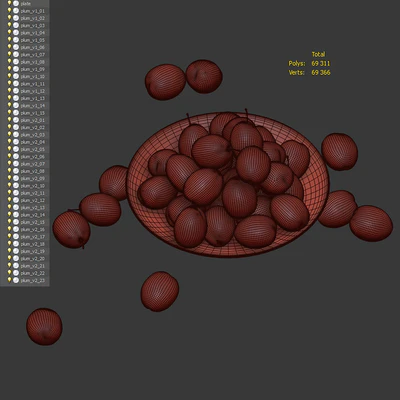Click the object icon beside plum_v1_06
400x400 pixels.
[x=16, y=47]
